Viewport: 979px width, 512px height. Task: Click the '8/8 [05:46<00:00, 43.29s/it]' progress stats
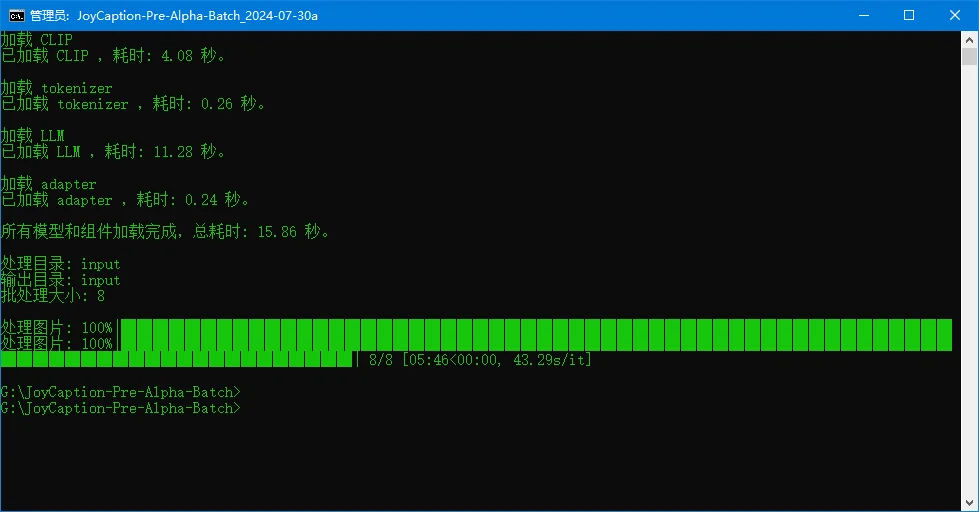coord(480,360)
